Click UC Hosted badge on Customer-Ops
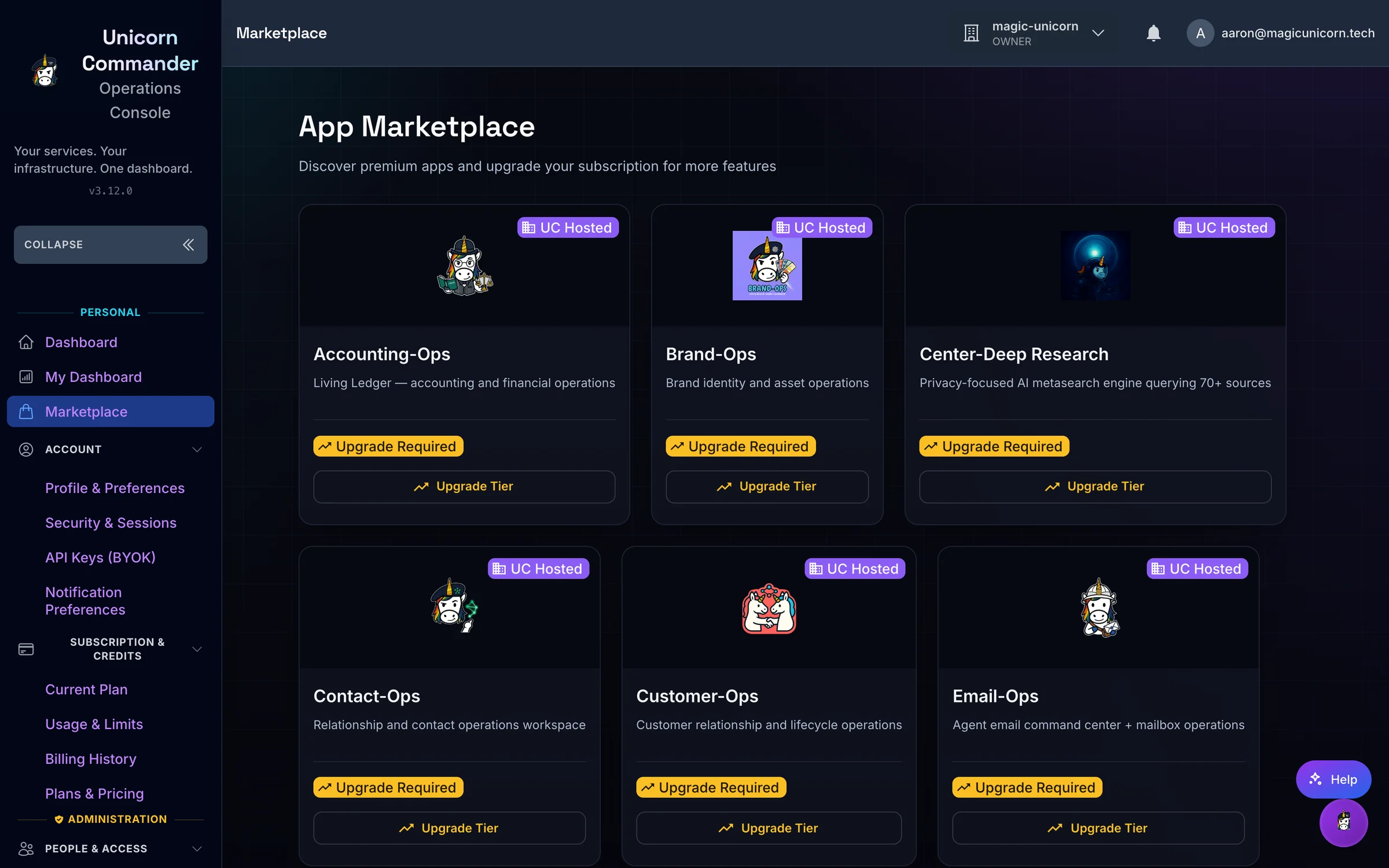1389x868 pixels. (x=855, y=569)
